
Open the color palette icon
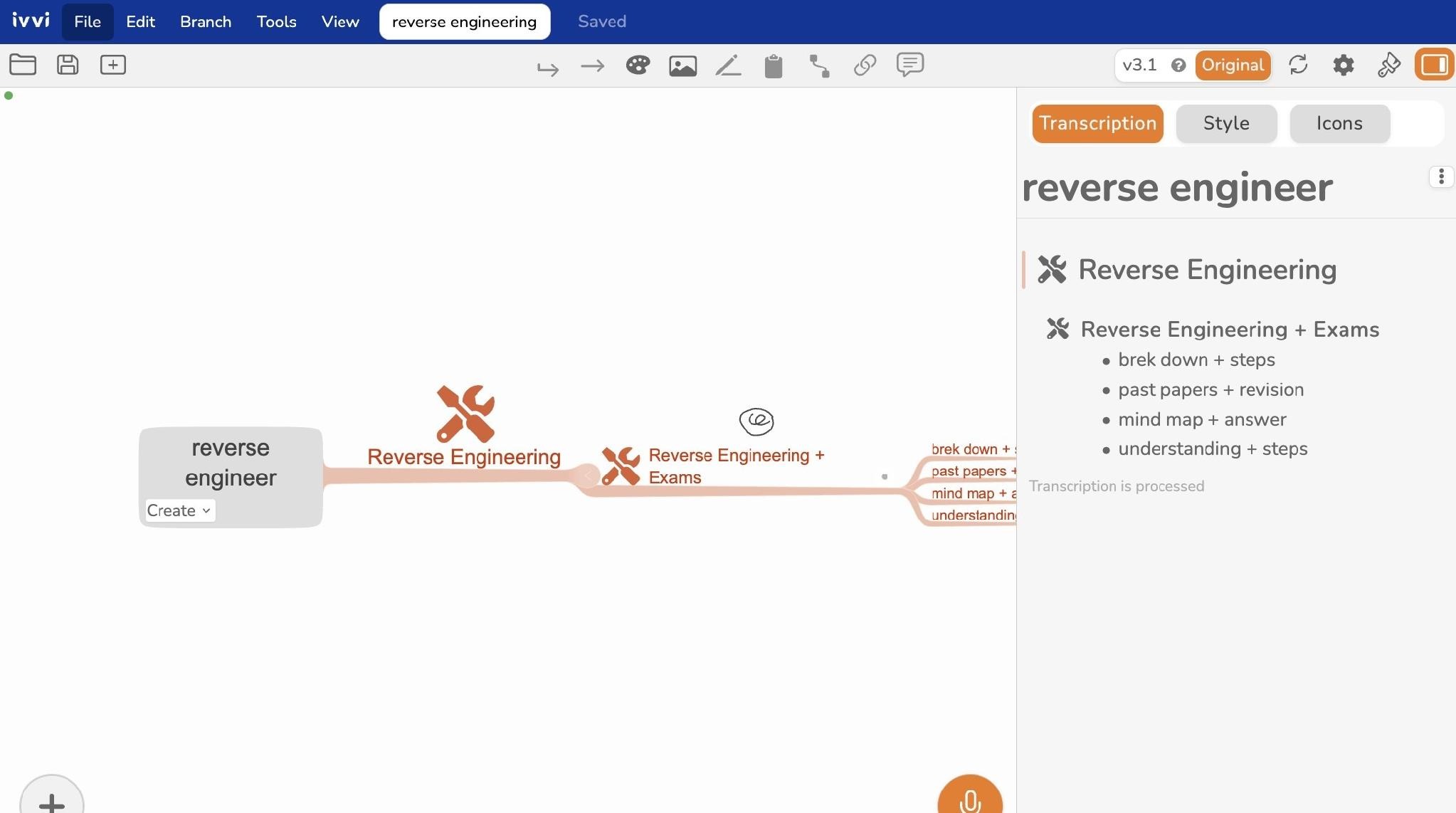point(638,65)
